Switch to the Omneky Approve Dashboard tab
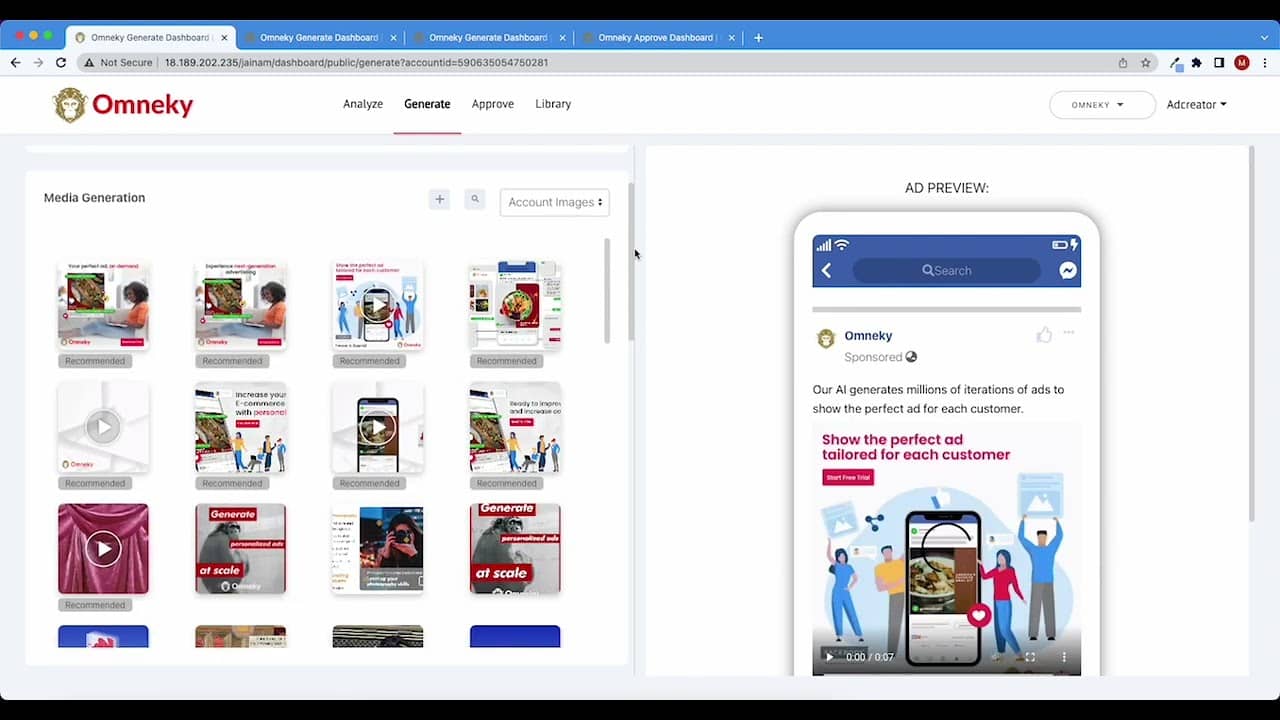This screenshot has height=720, width=1280. 655,38
